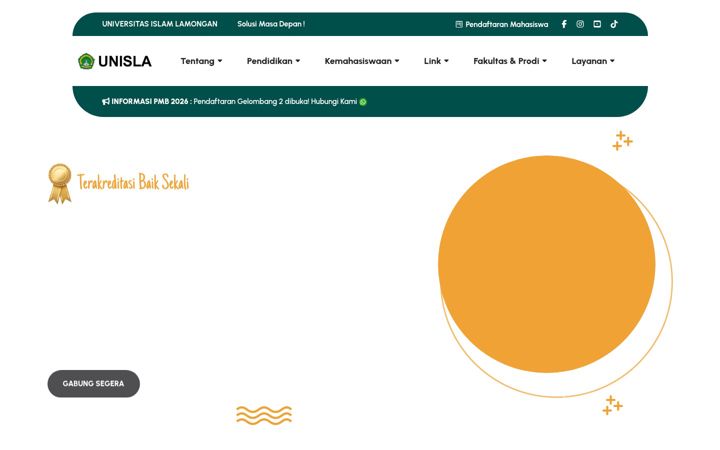
Task: Open the Link dropdown menu
Action: tap(436, 61)
